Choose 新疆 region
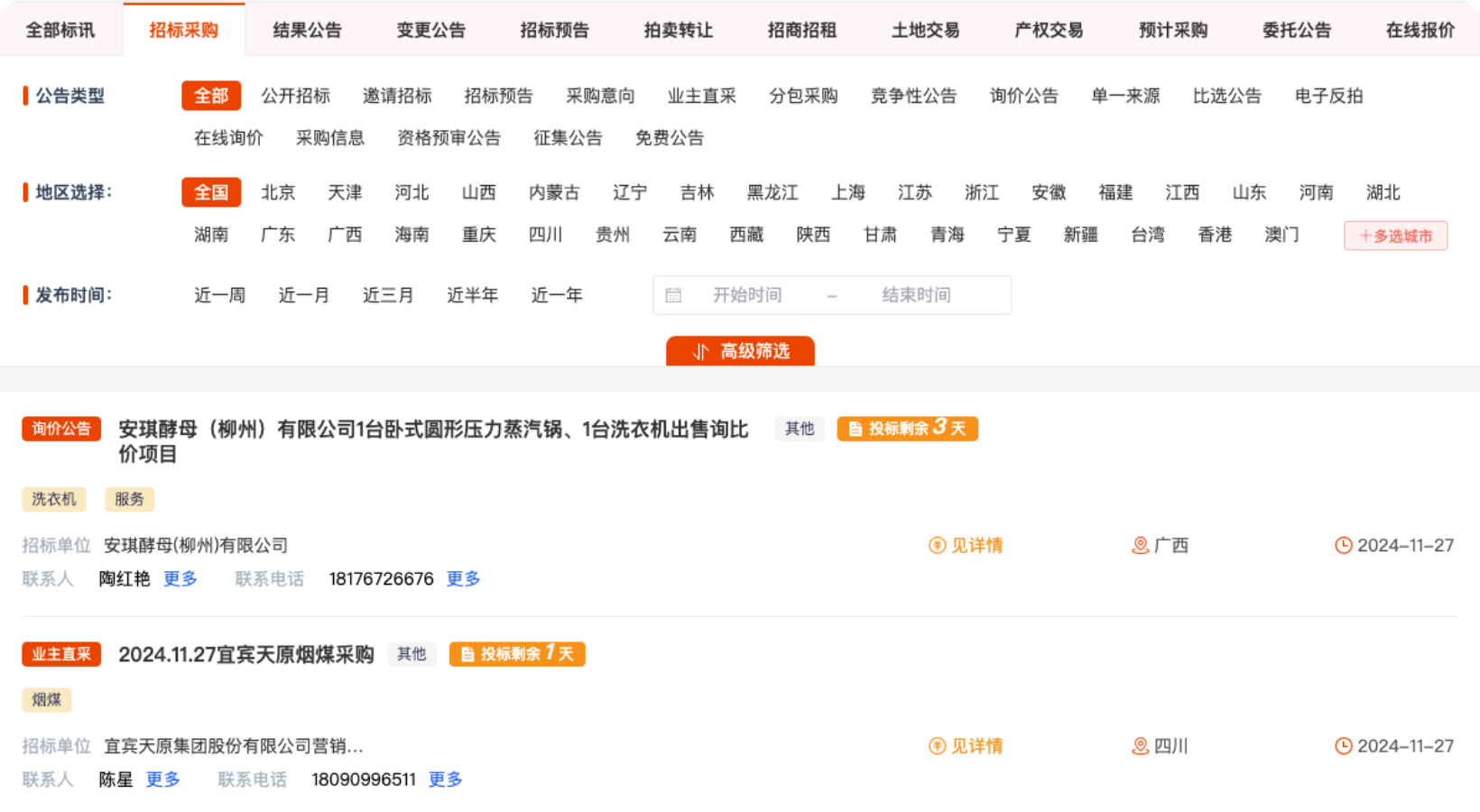The image size is (1480, 812). tap(1080, 235)
